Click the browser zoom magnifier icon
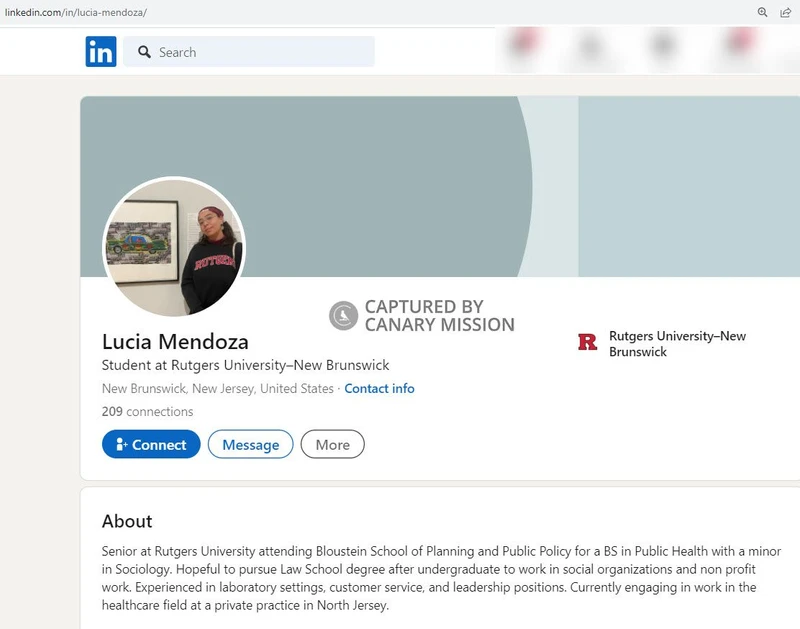800x629 pixels. pos(762,12)
